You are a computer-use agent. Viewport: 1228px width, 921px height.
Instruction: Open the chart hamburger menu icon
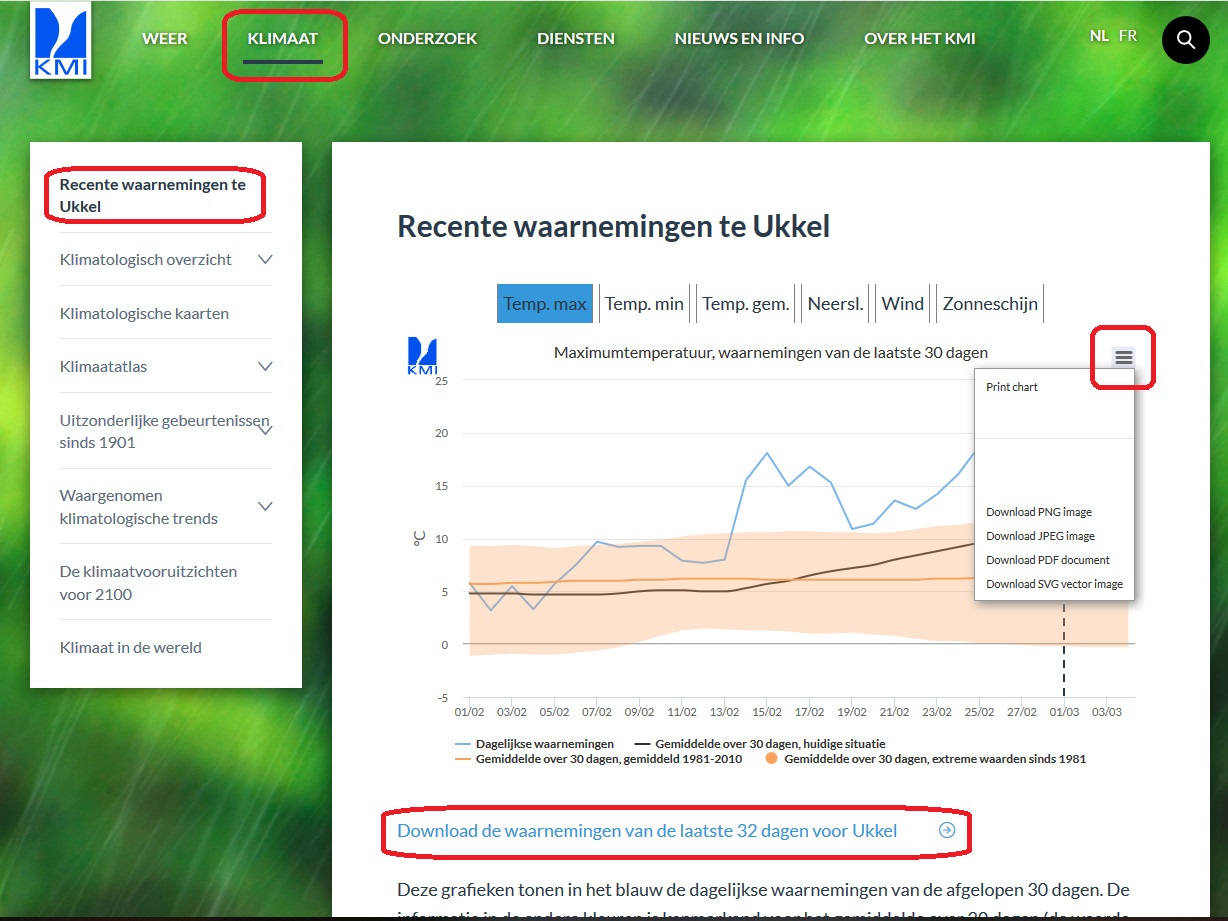1124,357
